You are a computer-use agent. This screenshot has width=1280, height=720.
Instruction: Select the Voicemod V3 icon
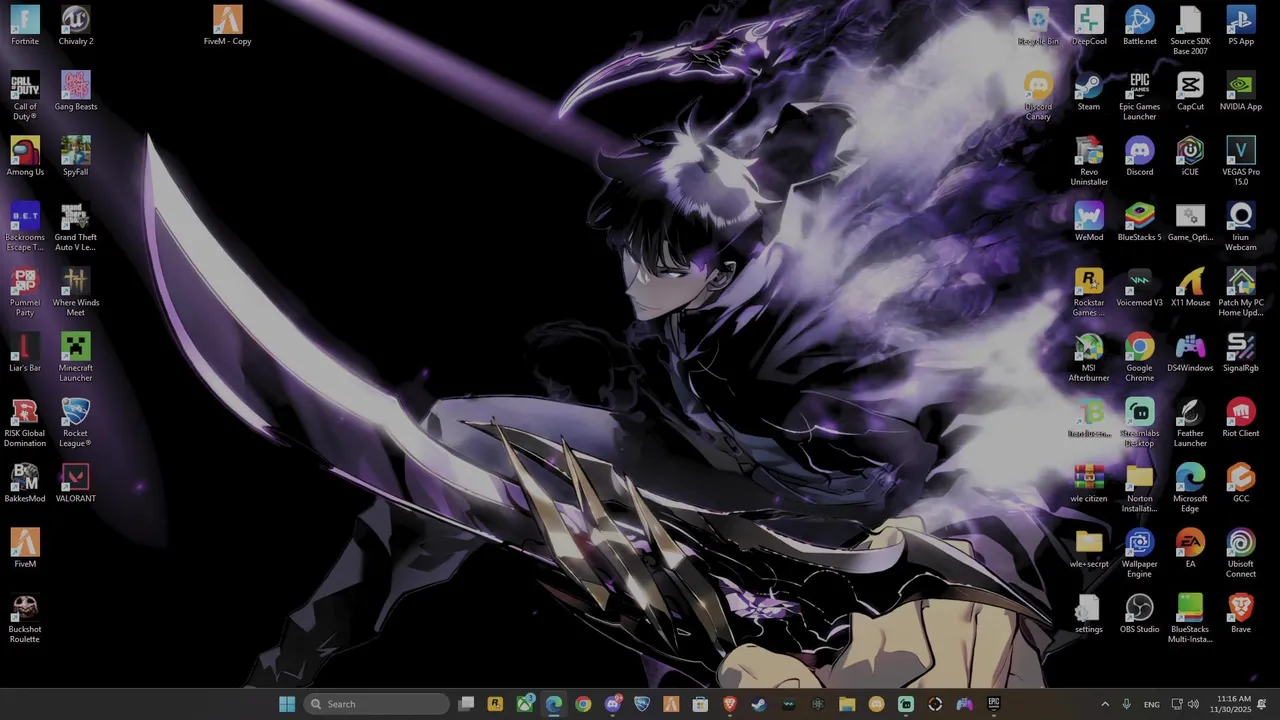point(1140,287)
